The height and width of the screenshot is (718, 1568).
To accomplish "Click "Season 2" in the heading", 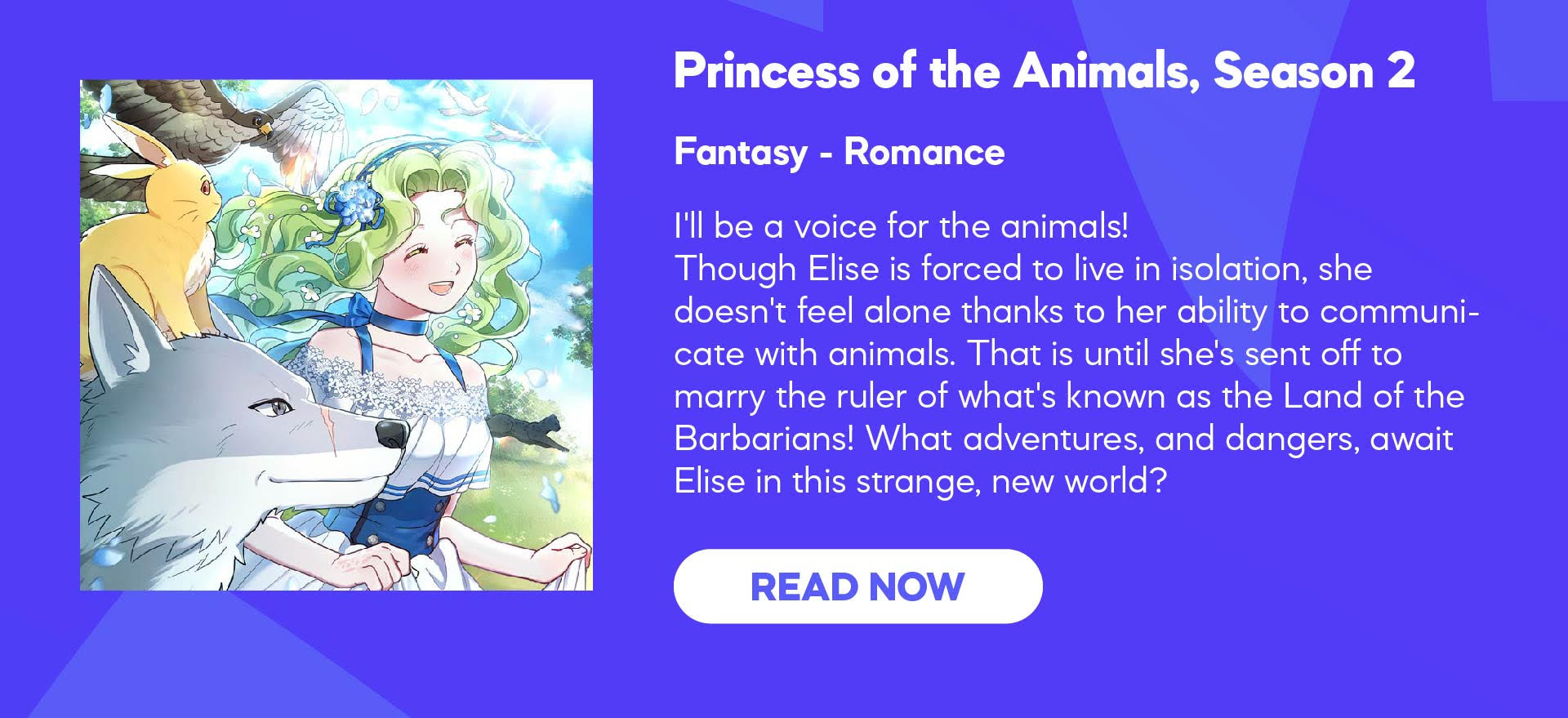I will coord(1314,71).
